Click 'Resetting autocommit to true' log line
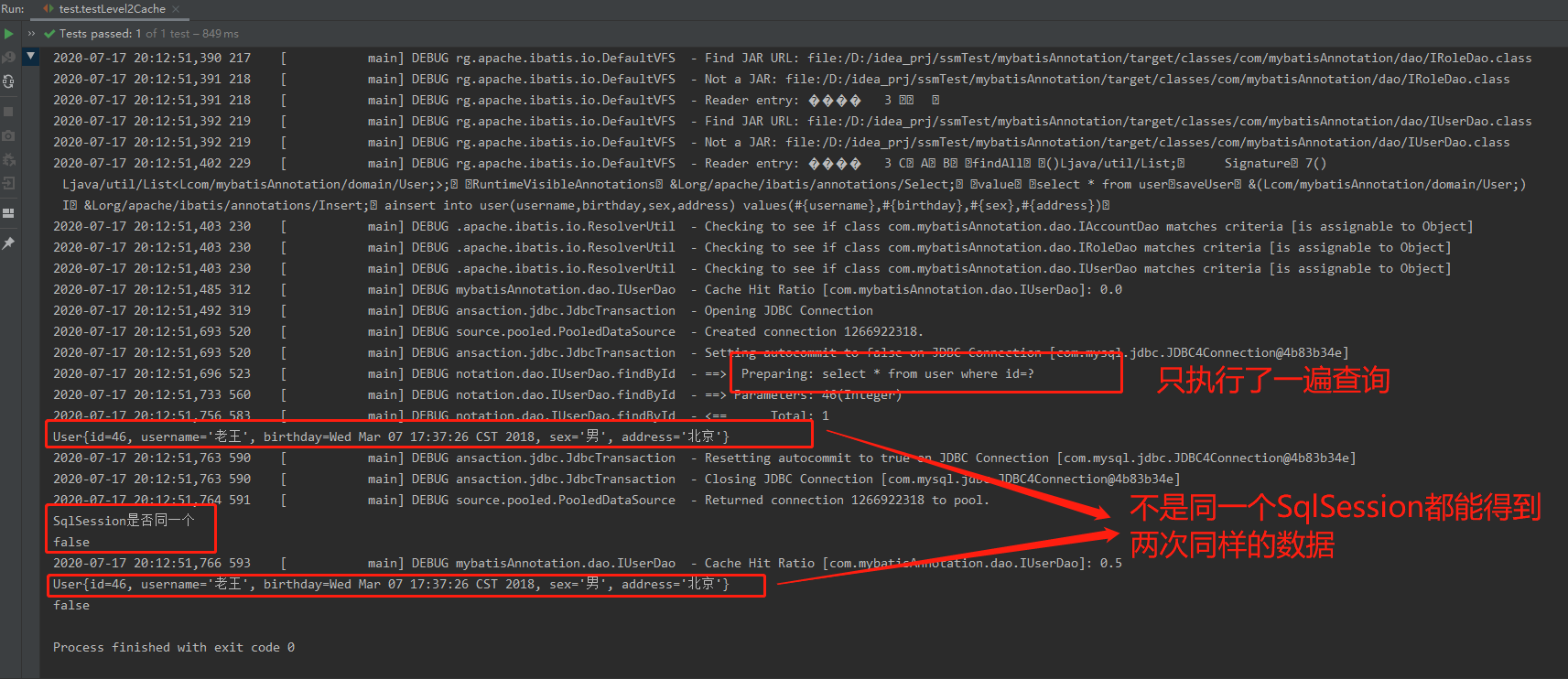The height and width of the screenshot is (679, 1568). click(x=704, y=458)
